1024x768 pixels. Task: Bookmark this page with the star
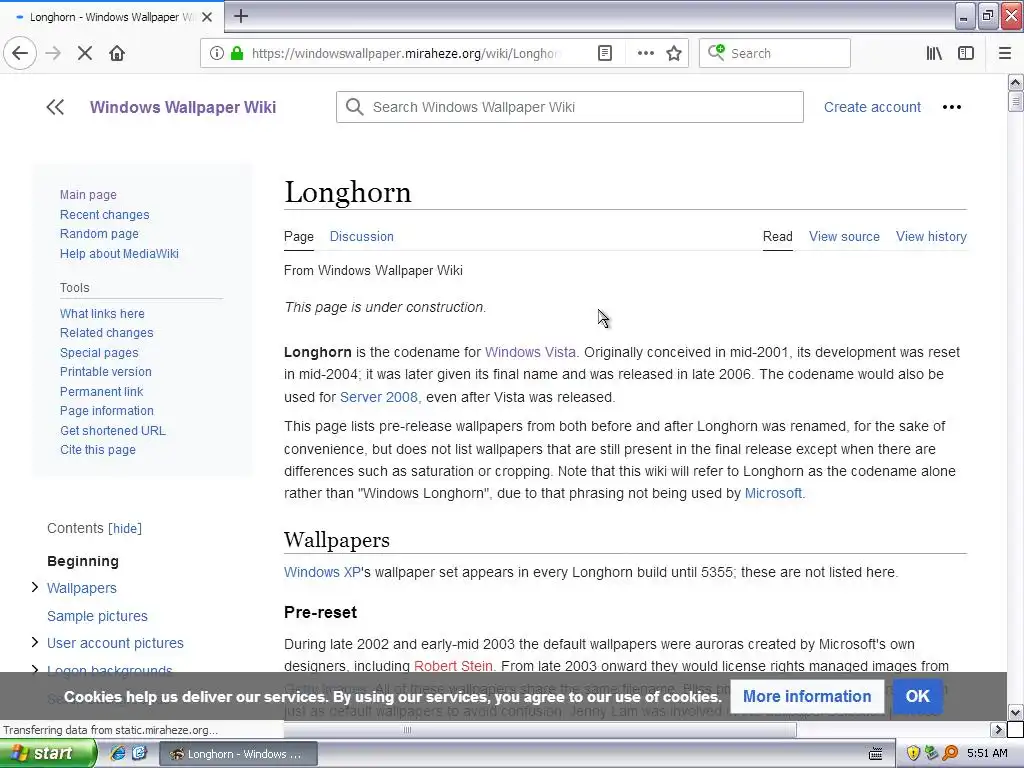pyautogui.click(x=674, y=53)
